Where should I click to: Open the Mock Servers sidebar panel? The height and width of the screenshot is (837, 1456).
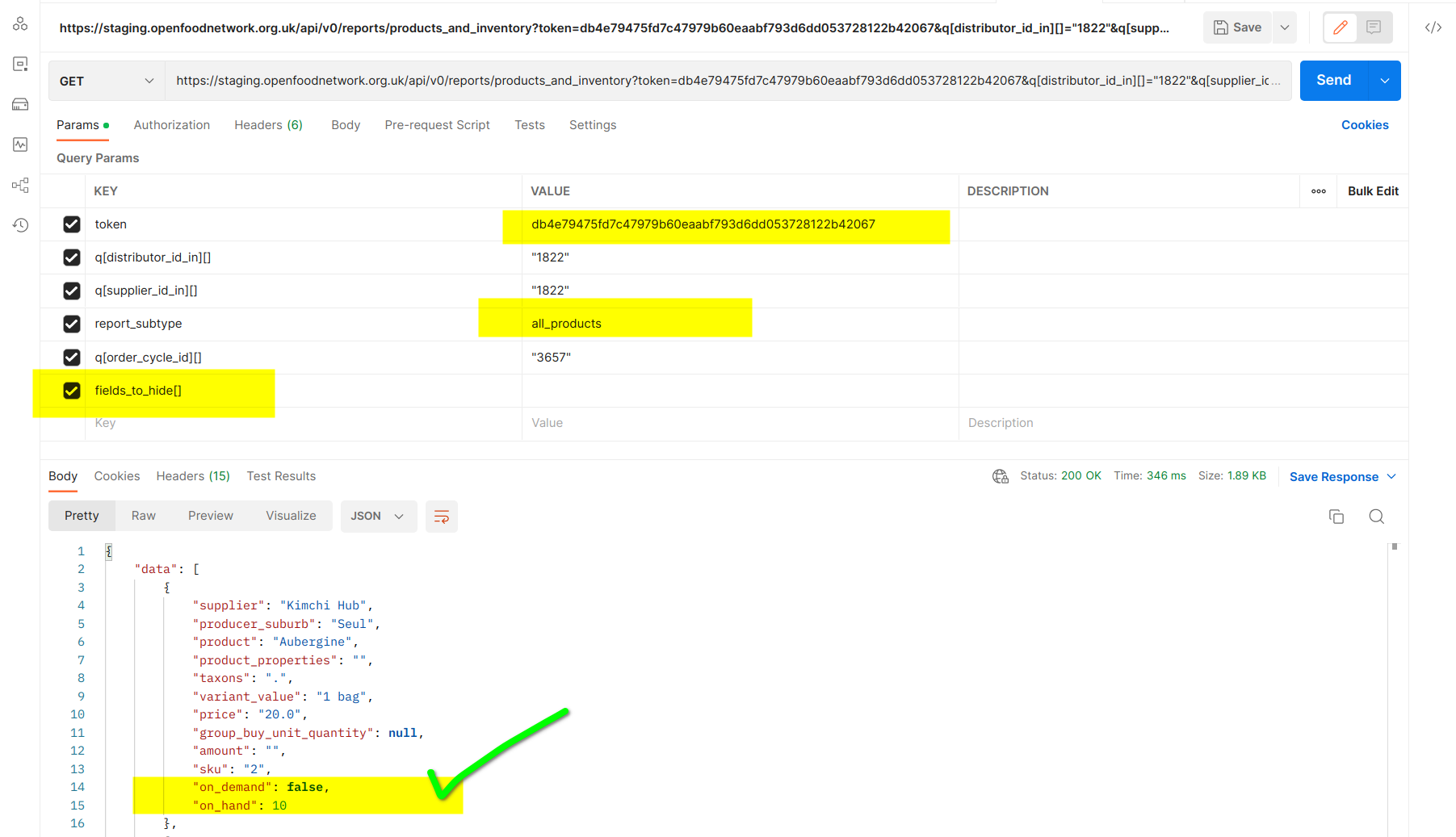[x=20, y=104]
